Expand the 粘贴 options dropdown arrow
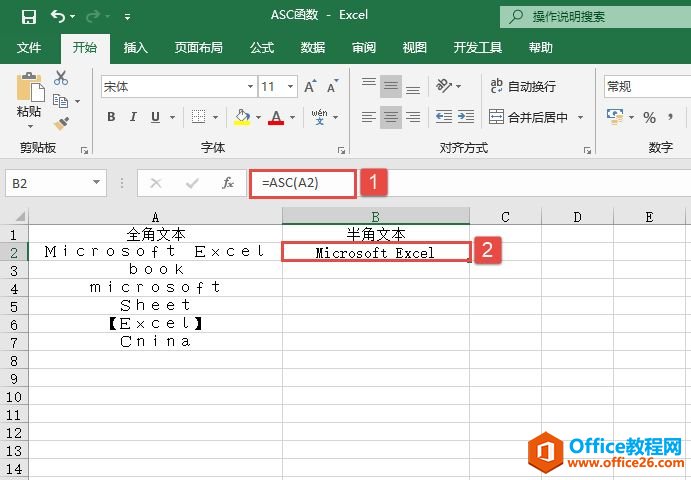The height and width of the screenshot is (480, 691). (x=30, y=126)
